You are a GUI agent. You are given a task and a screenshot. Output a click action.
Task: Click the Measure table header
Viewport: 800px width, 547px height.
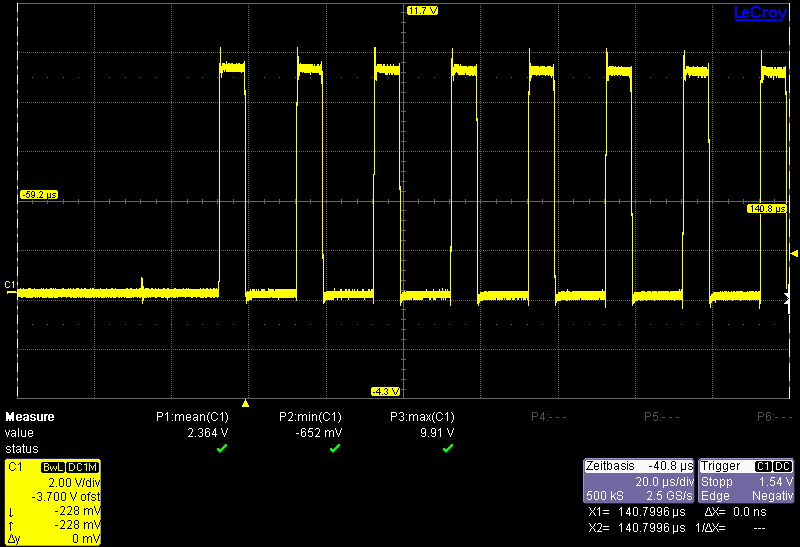(x=30, y=417)
